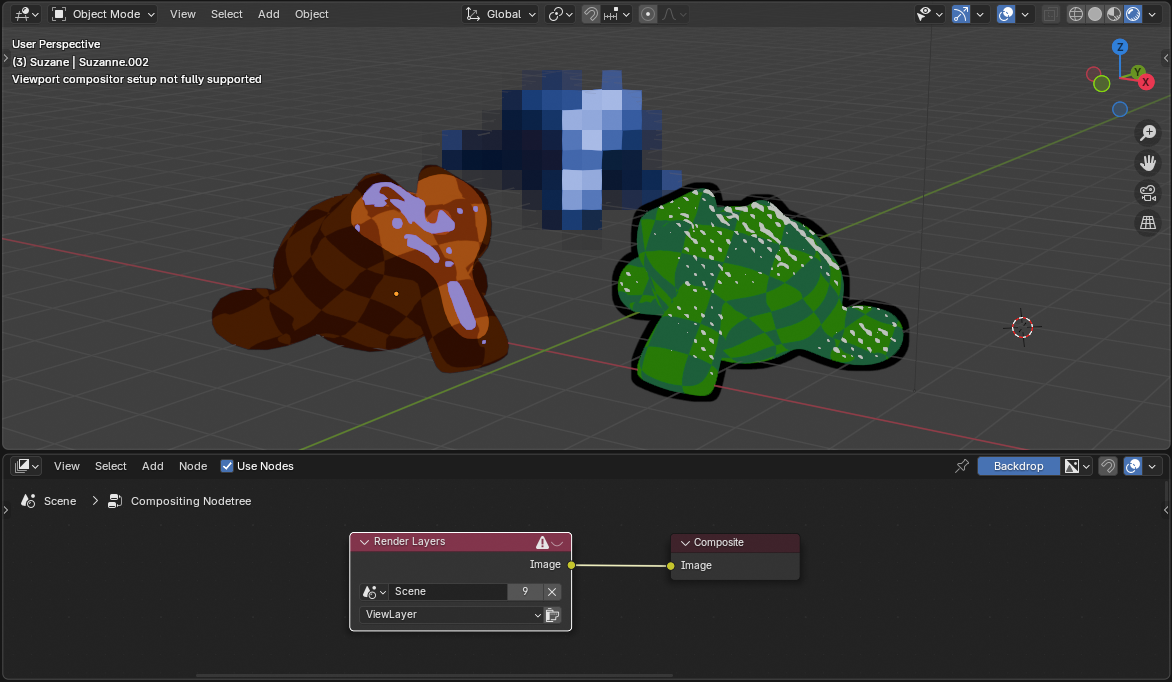Open the node editor Select menu

(111, 466)
